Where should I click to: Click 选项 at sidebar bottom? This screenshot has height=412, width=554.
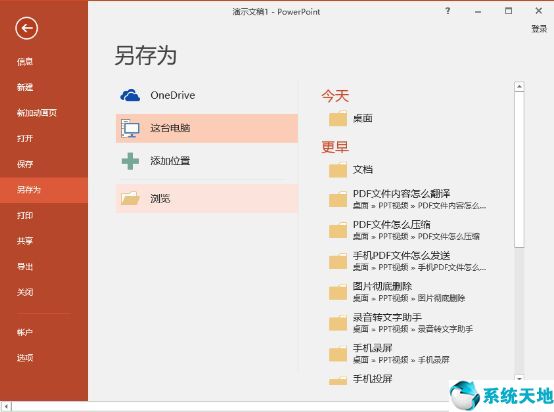[25, 358]
